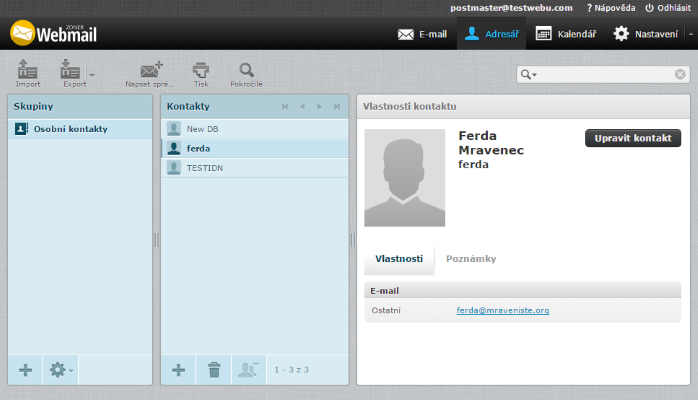Add a new contact using plus button
Screen dimensions: 698x400
pos(178,370)
